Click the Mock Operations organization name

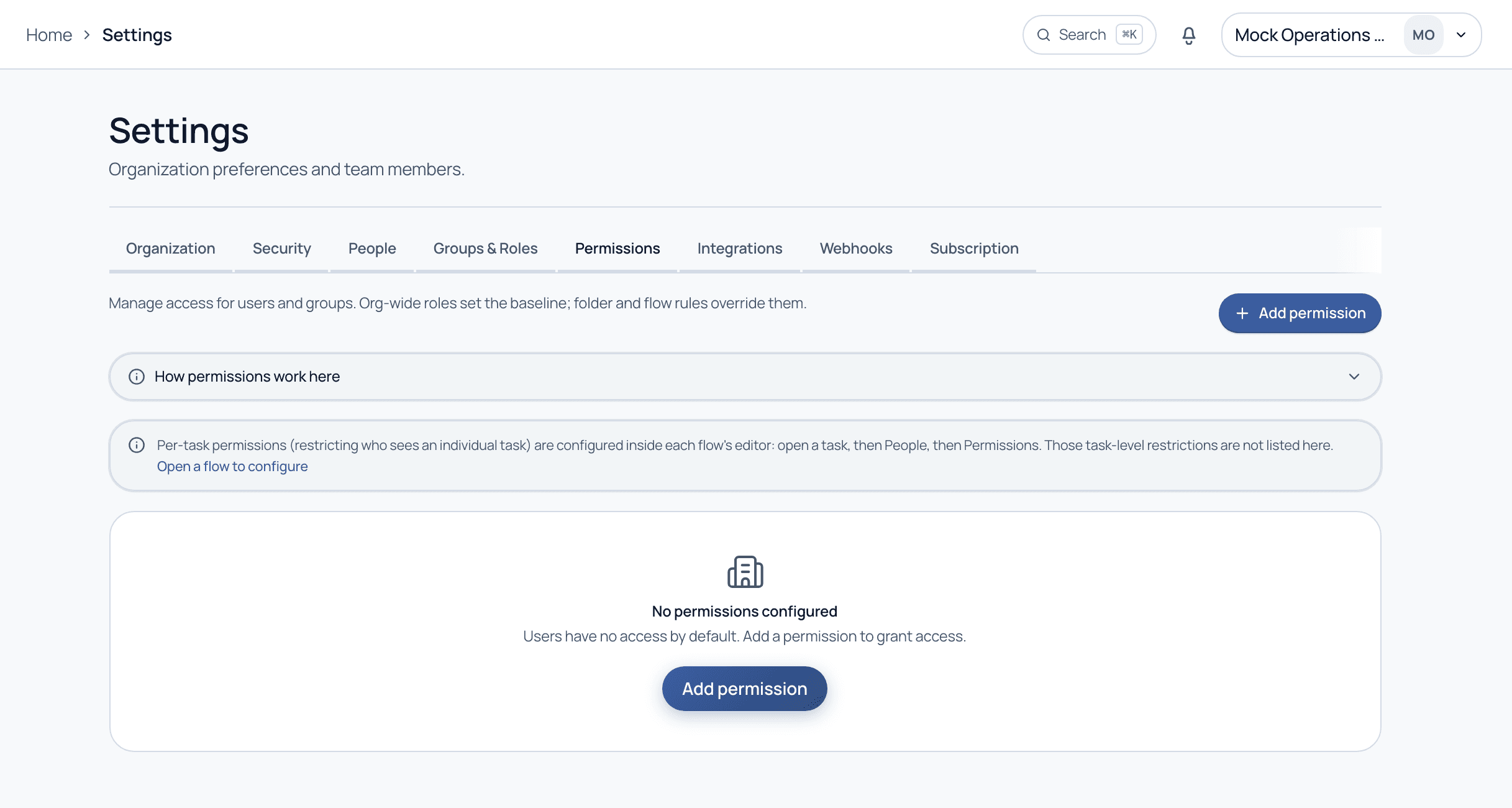1309,35
